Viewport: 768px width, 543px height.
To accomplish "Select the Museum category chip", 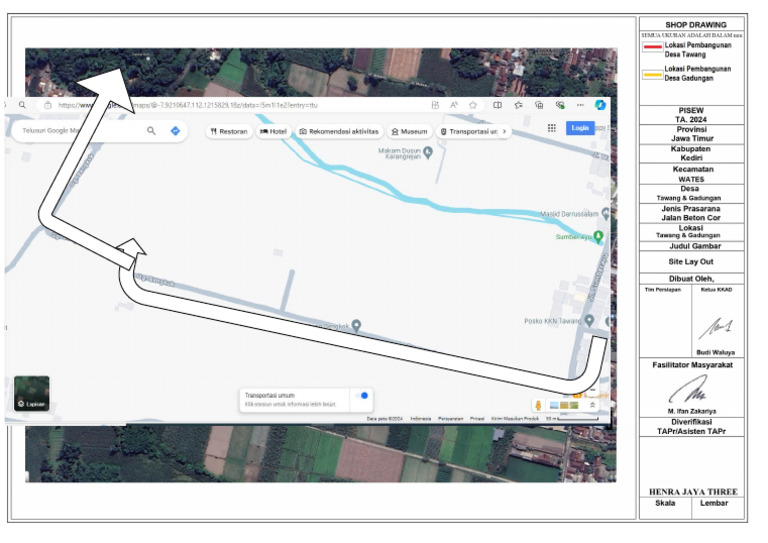I will (409, 131).
